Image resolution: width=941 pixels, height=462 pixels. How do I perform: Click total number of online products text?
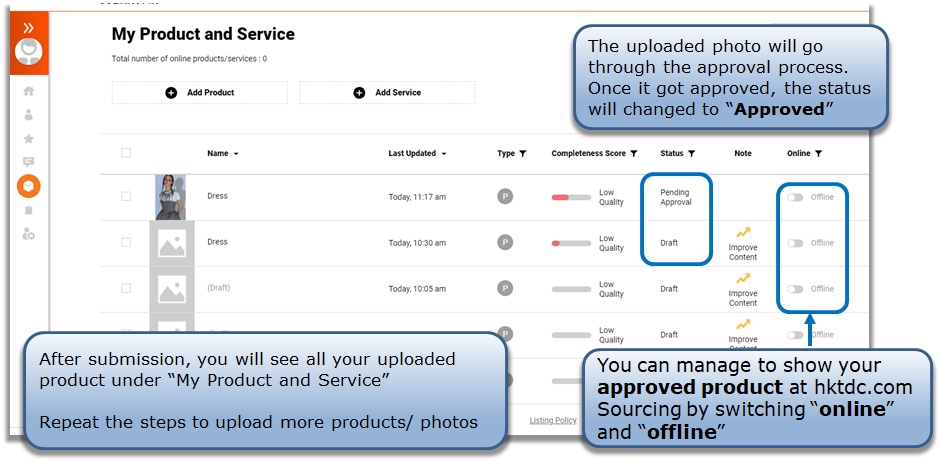(x=189, y=59)
